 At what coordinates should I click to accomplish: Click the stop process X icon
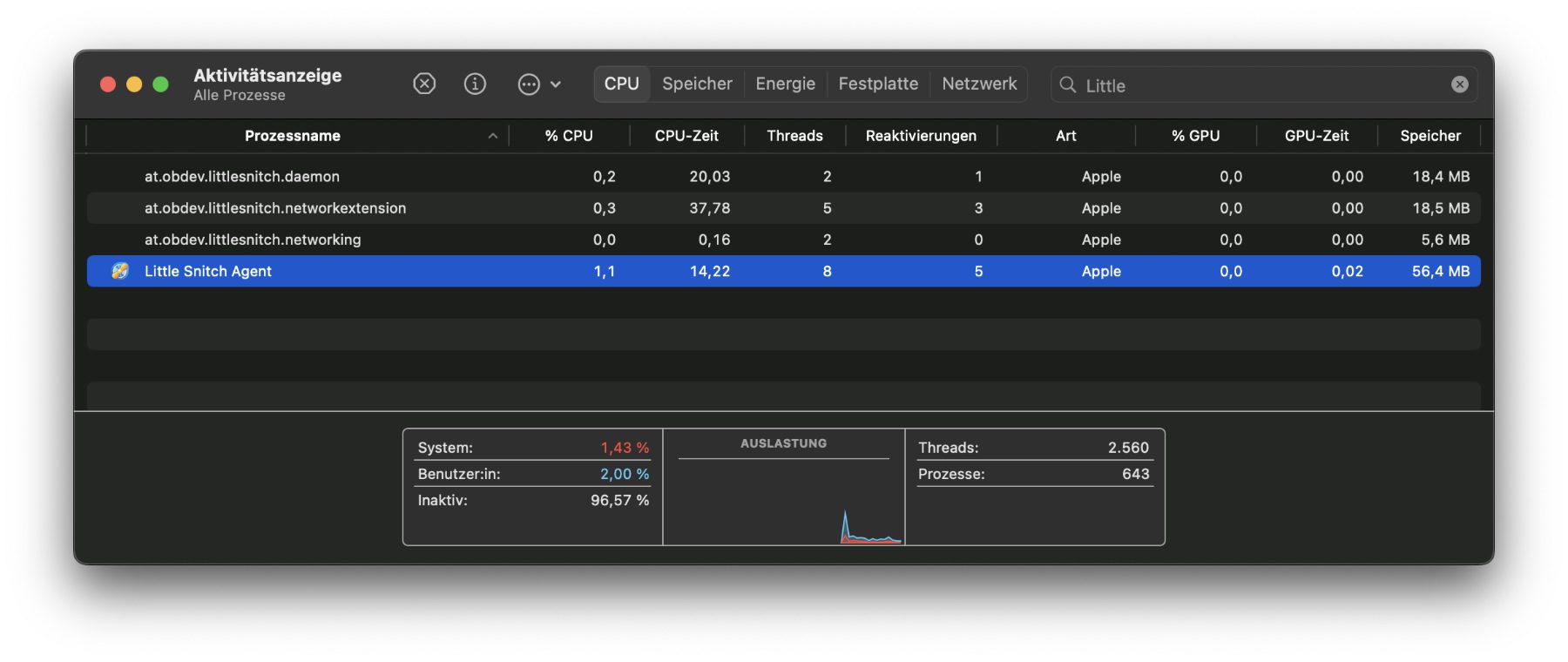click(x=424, y=84)
